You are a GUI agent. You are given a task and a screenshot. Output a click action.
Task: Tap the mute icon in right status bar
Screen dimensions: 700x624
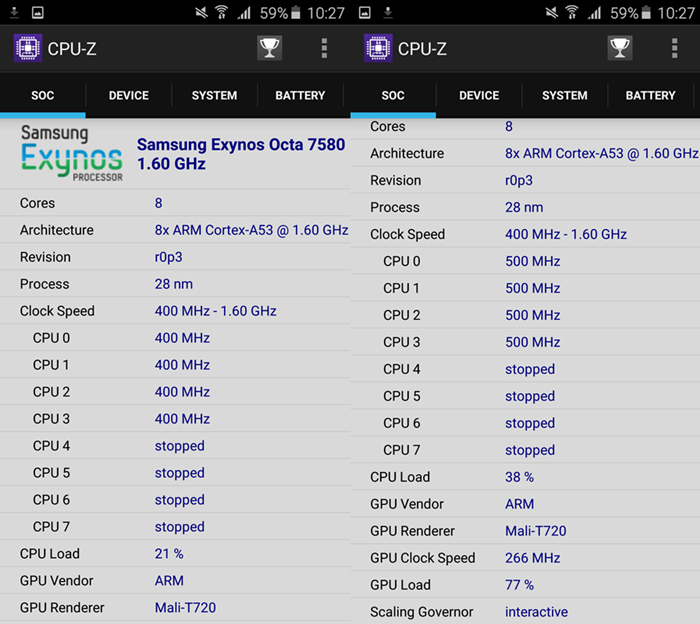552,12
